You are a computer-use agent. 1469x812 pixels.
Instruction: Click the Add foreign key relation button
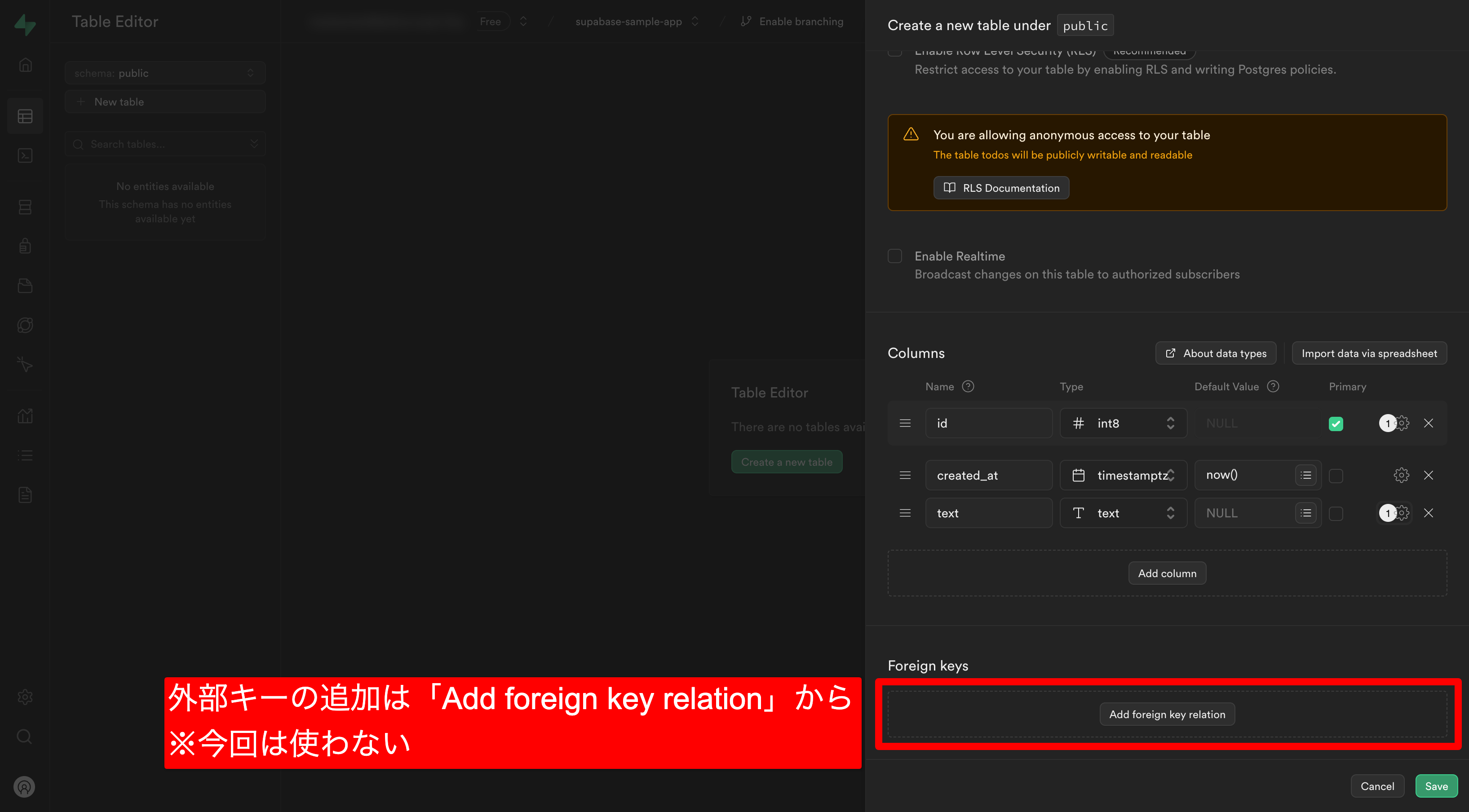click(x=1167, y=714)
